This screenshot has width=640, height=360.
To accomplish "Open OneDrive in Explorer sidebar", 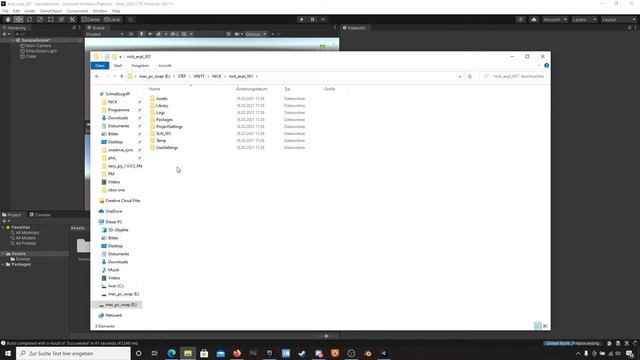I will coord(113,211).
